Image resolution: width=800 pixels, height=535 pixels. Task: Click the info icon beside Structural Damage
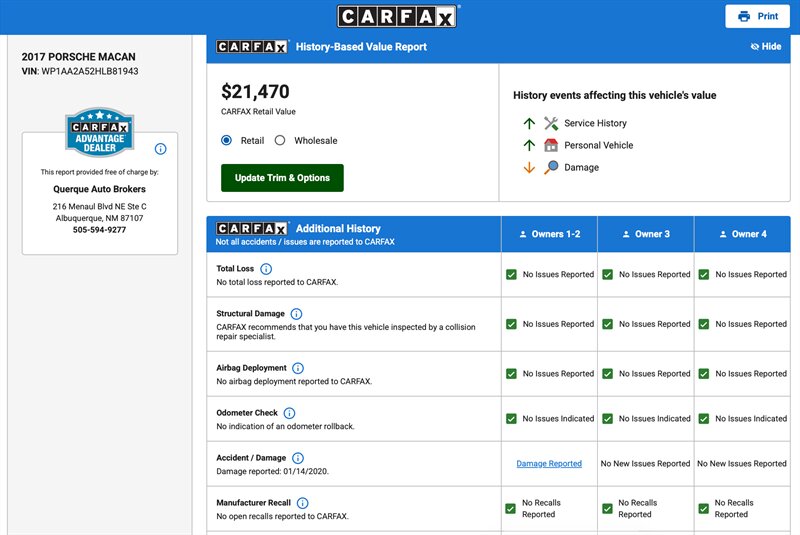click(x=296, y=314)
